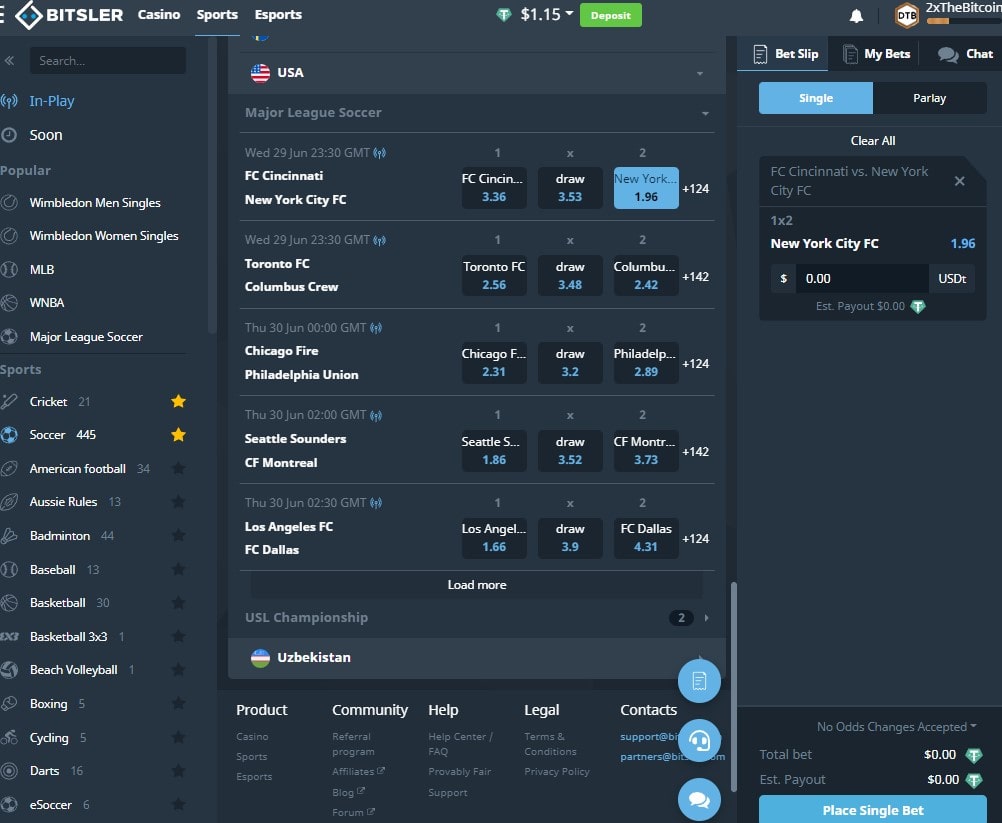1002x823 pixels.
Task: Open floating bet slip round button
Action: click(x=699, y=681)
